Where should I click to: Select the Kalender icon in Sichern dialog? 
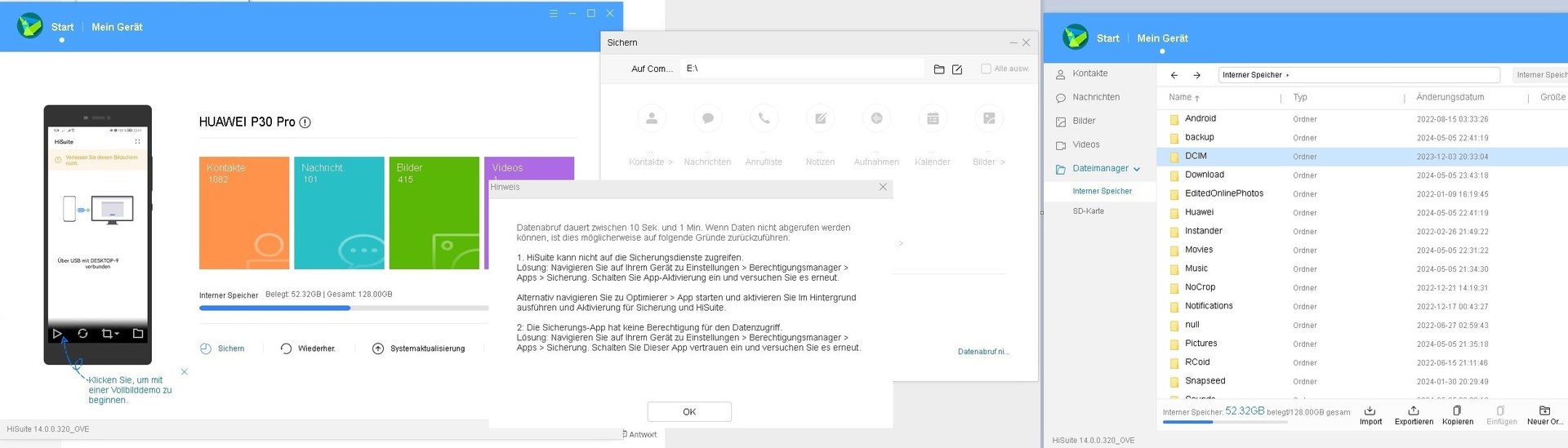coord(933,118)
